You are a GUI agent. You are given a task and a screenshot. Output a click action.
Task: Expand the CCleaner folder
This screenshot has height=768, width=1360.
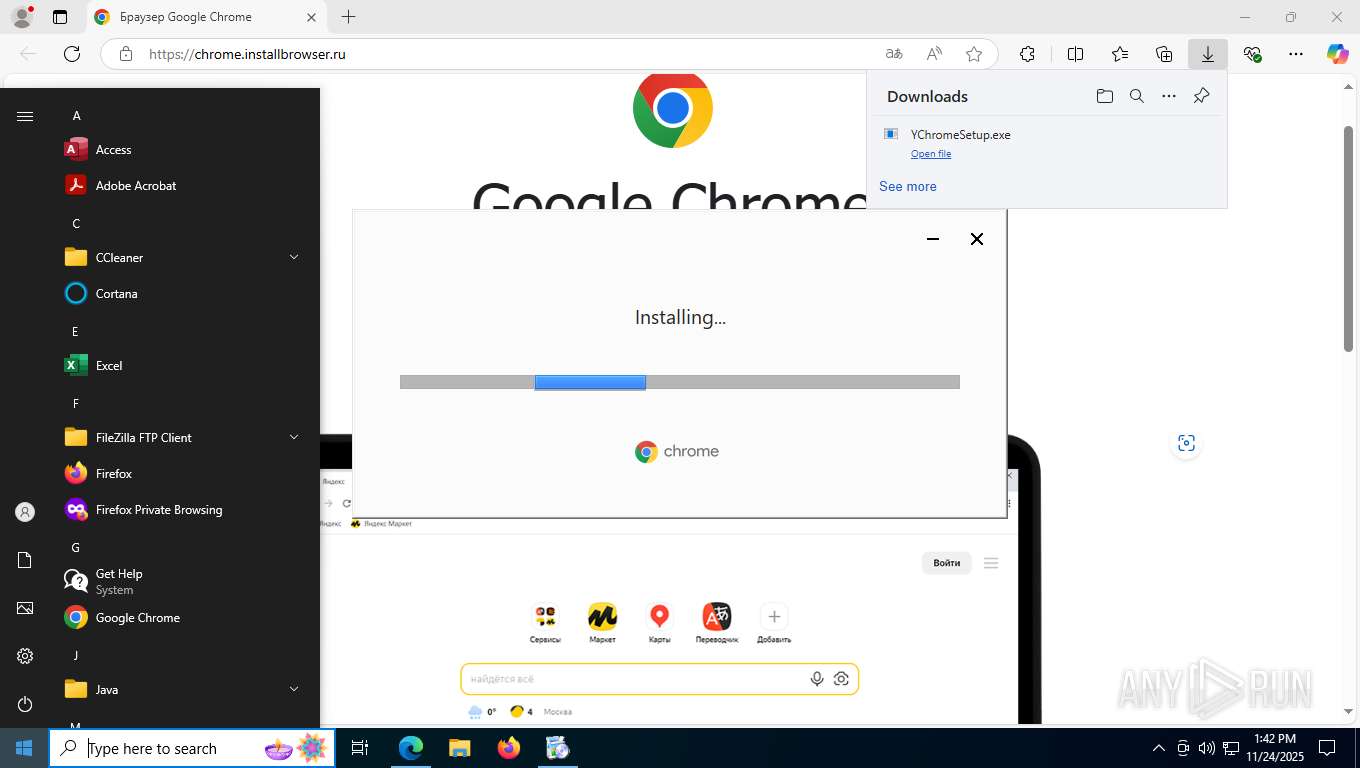[x=180, y=258]
